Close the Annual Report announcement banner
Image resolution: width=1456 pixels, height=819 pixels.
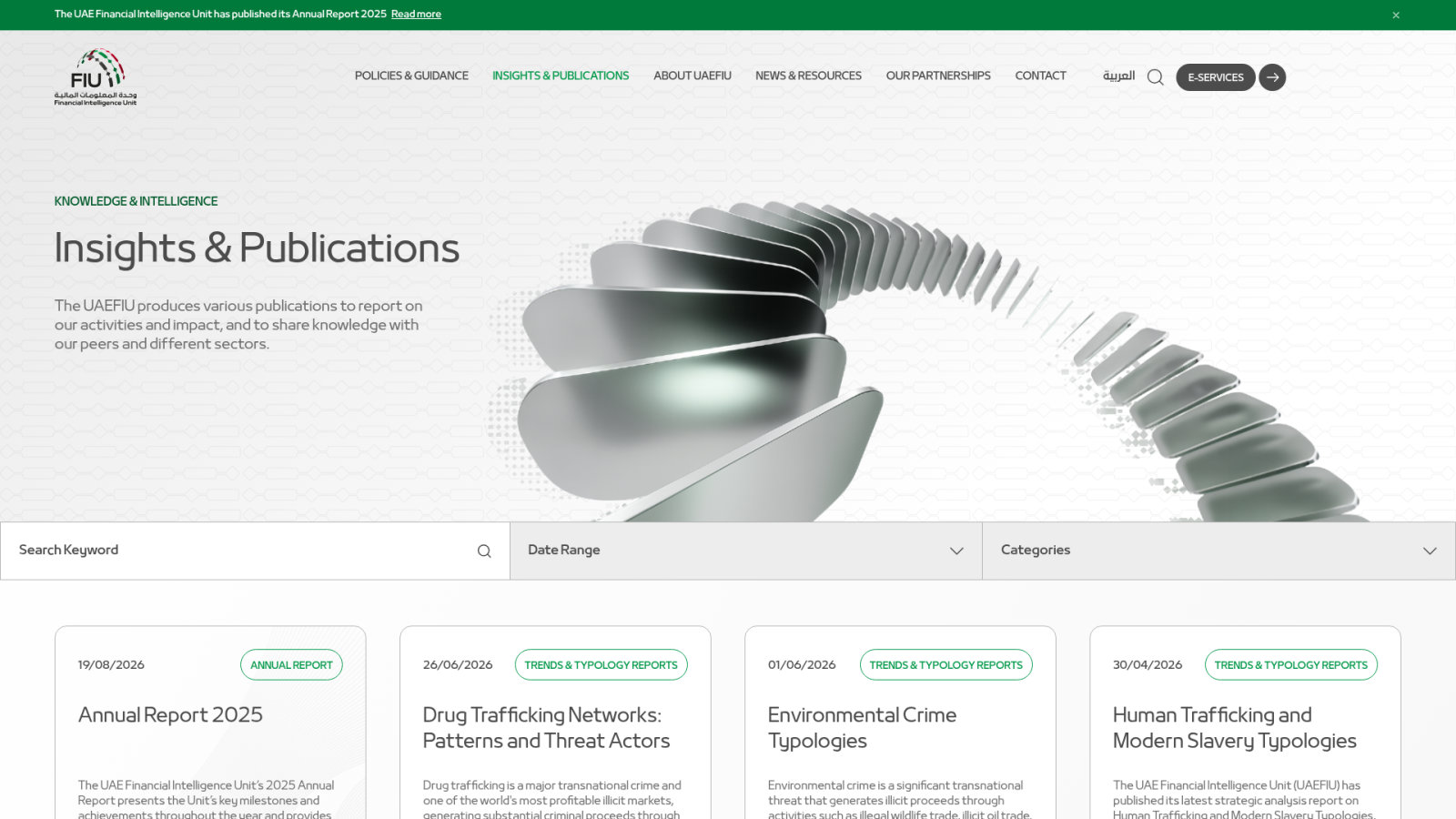[x=1395, y=15]
